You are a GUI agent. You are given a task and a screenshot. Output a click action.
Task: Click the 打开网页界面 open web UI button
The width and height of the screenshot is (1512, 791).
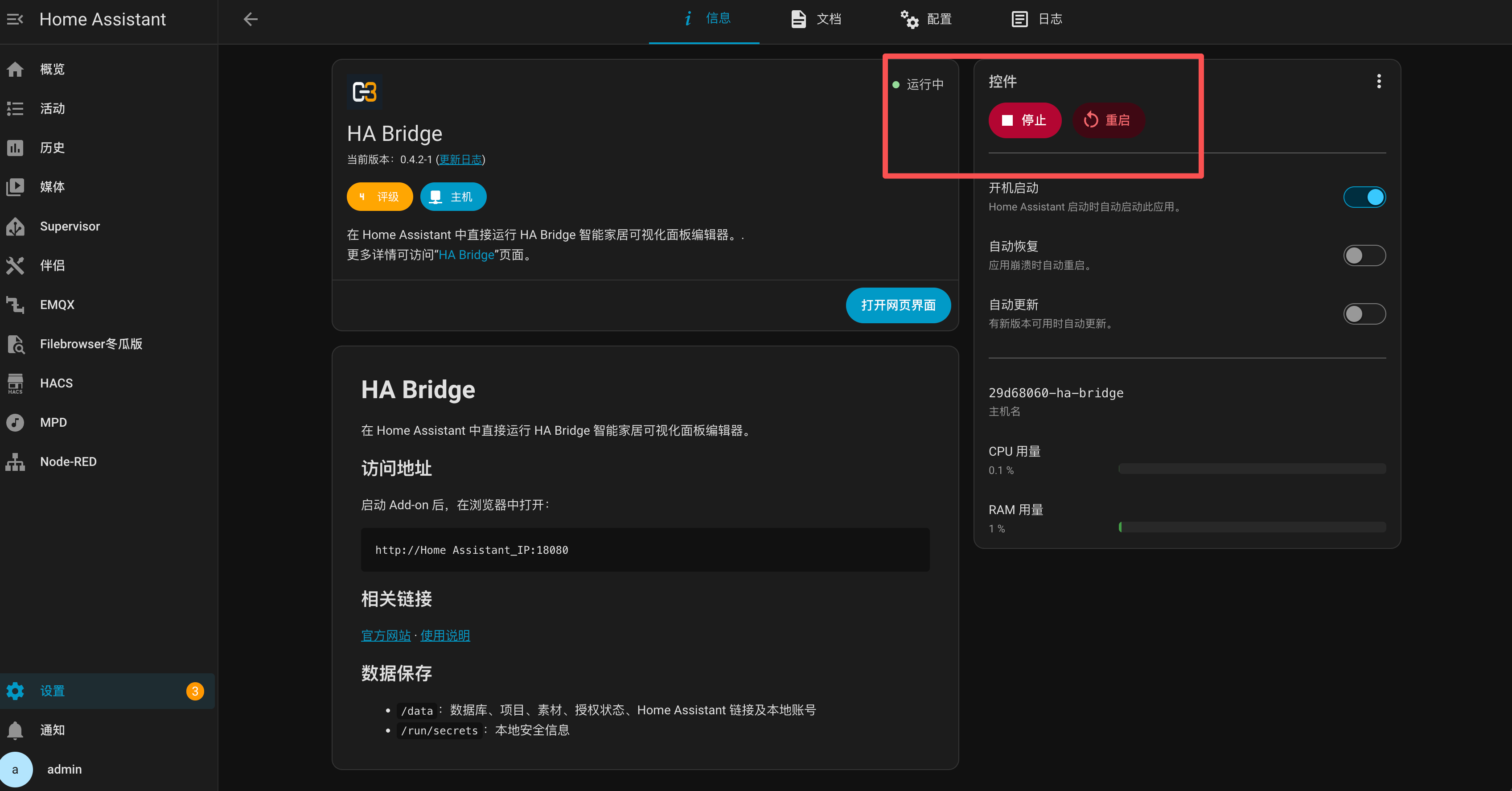[898, 305]
